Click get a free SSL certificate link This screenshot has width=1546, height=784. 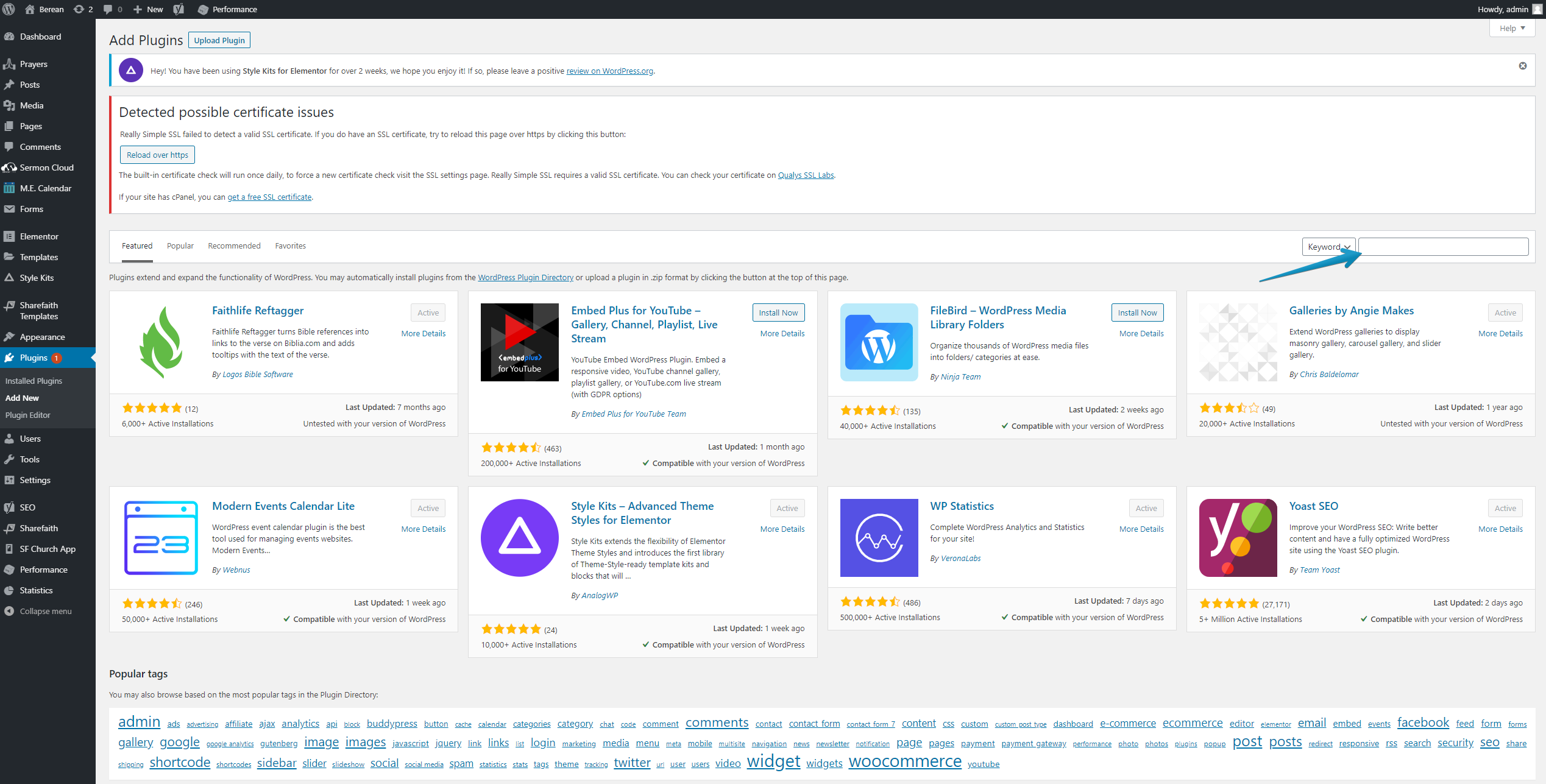(x=269, y=197)
